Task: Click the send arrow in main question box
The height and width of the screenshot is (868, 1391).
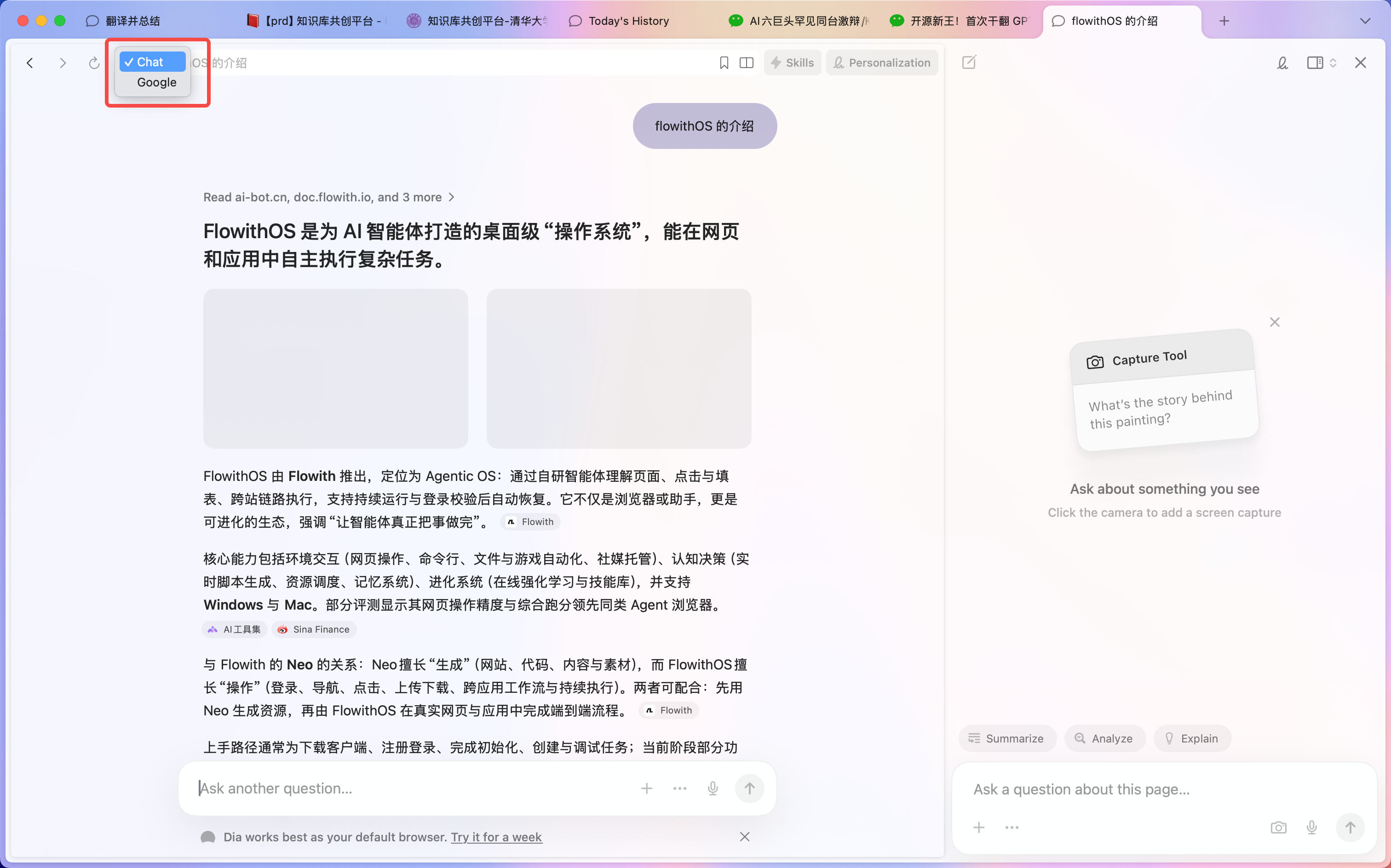Action: [749, 788]
